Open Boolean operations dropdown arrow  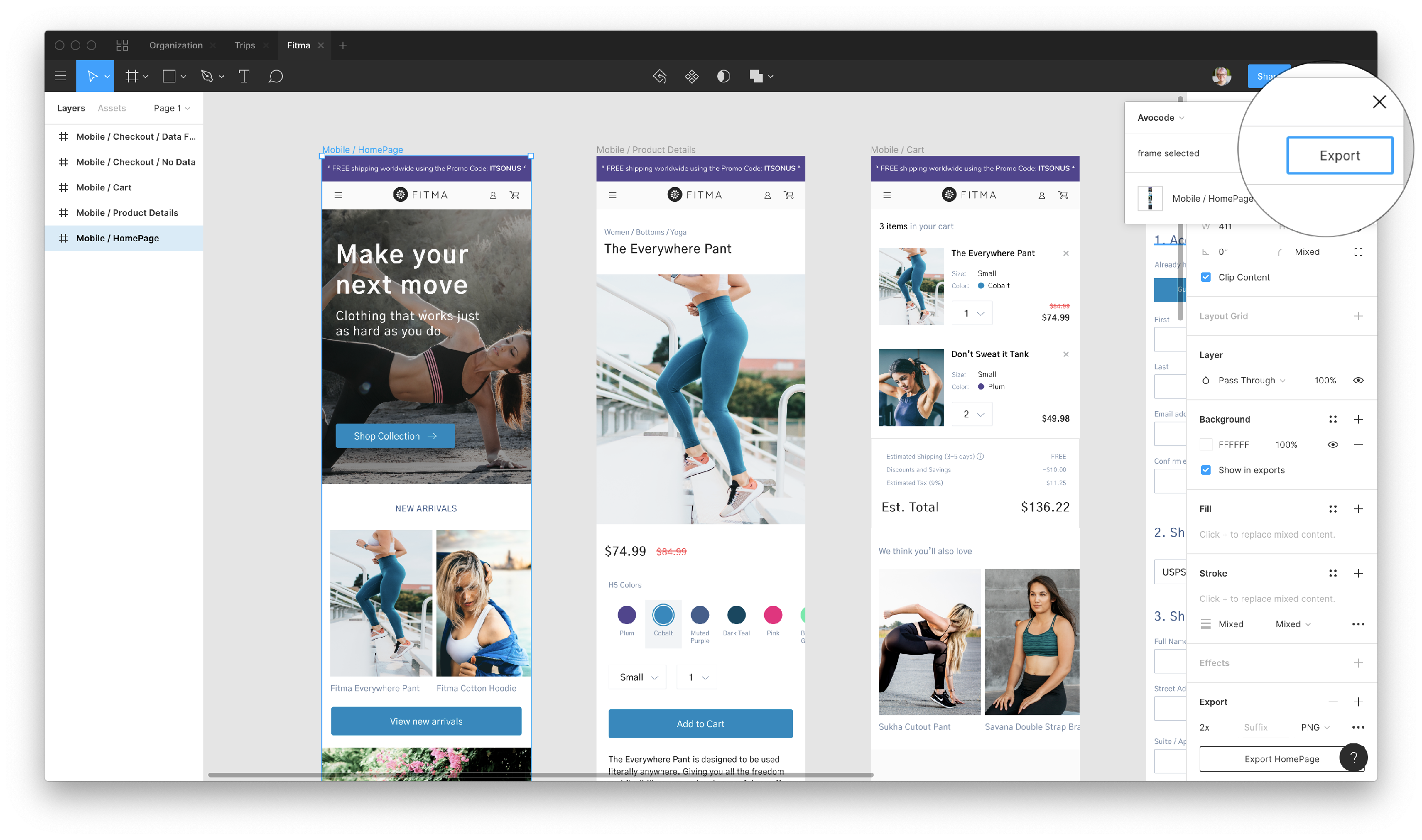(770, 77)
